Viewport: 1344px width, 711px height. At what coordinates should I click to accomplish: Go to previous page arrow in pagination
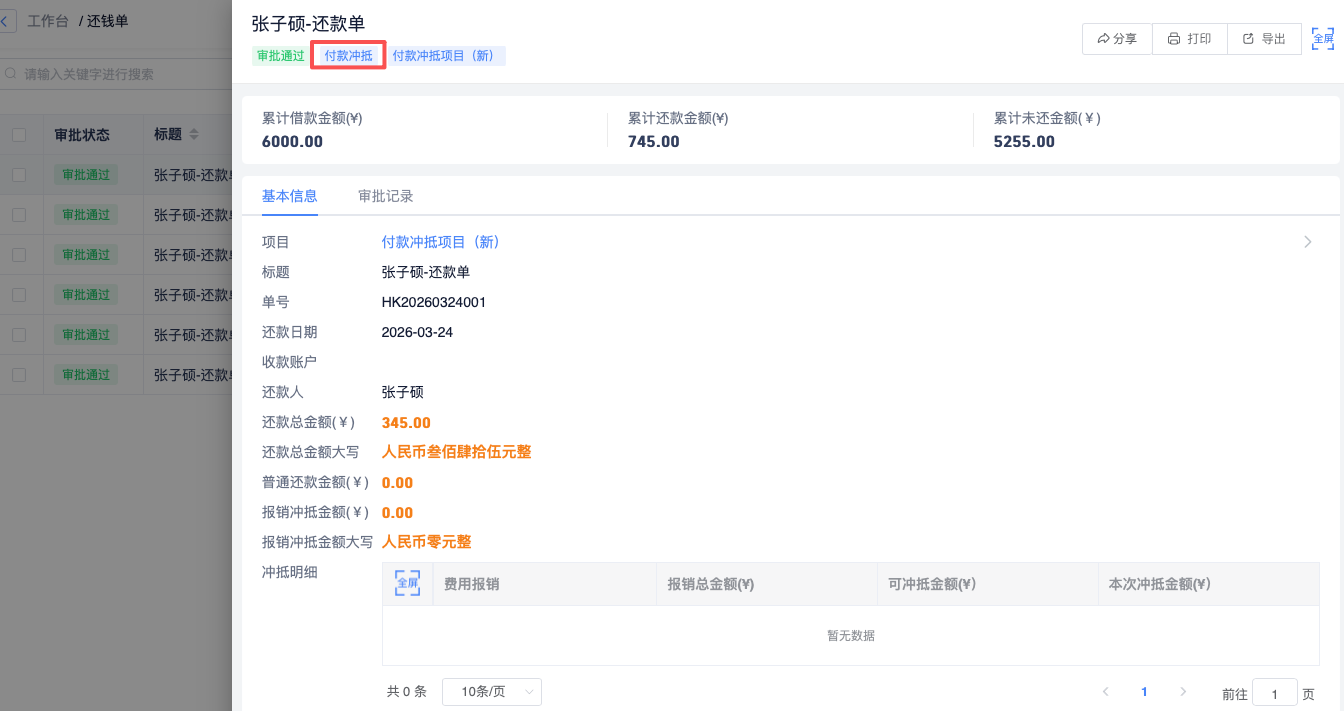click(1106, 692)
